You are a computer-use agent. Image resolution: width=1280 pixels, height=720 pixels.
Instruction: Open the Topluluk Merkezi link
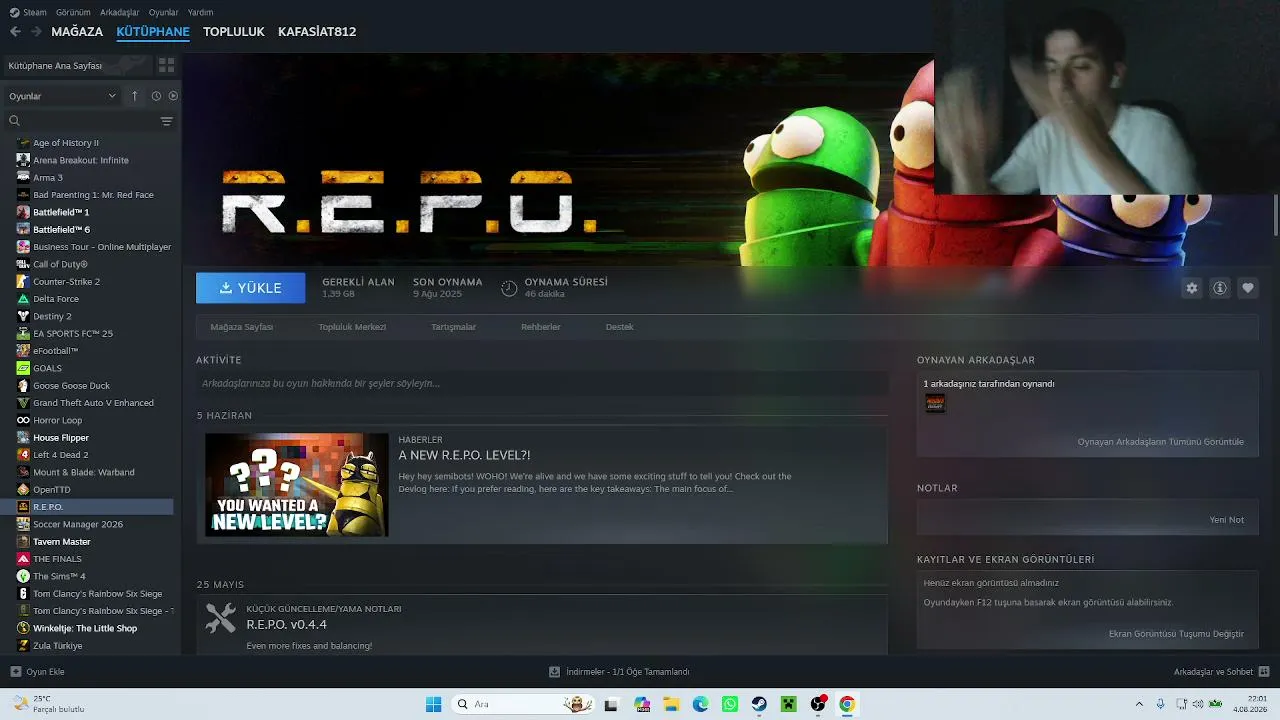(352, 327)
